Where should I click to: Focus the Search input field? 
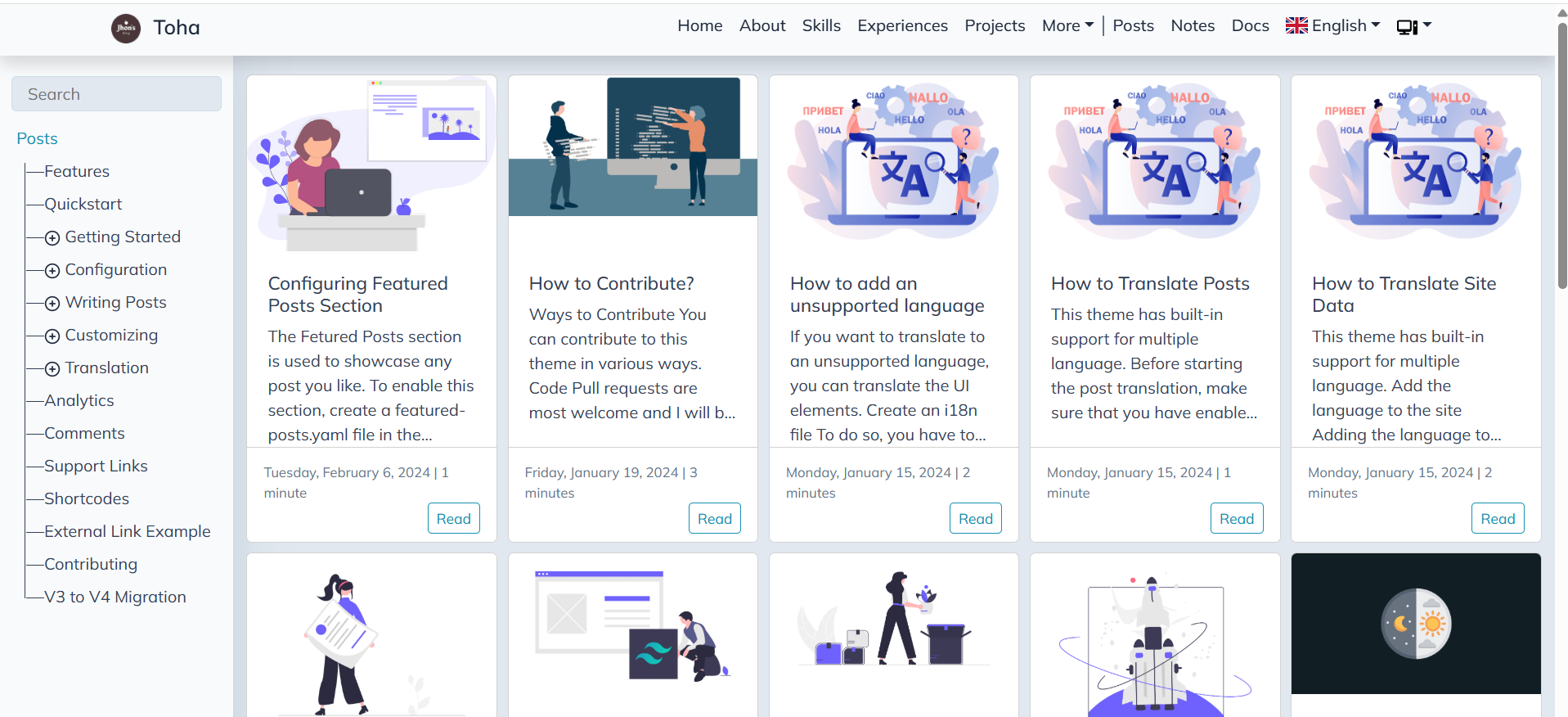tap(116, 94)
